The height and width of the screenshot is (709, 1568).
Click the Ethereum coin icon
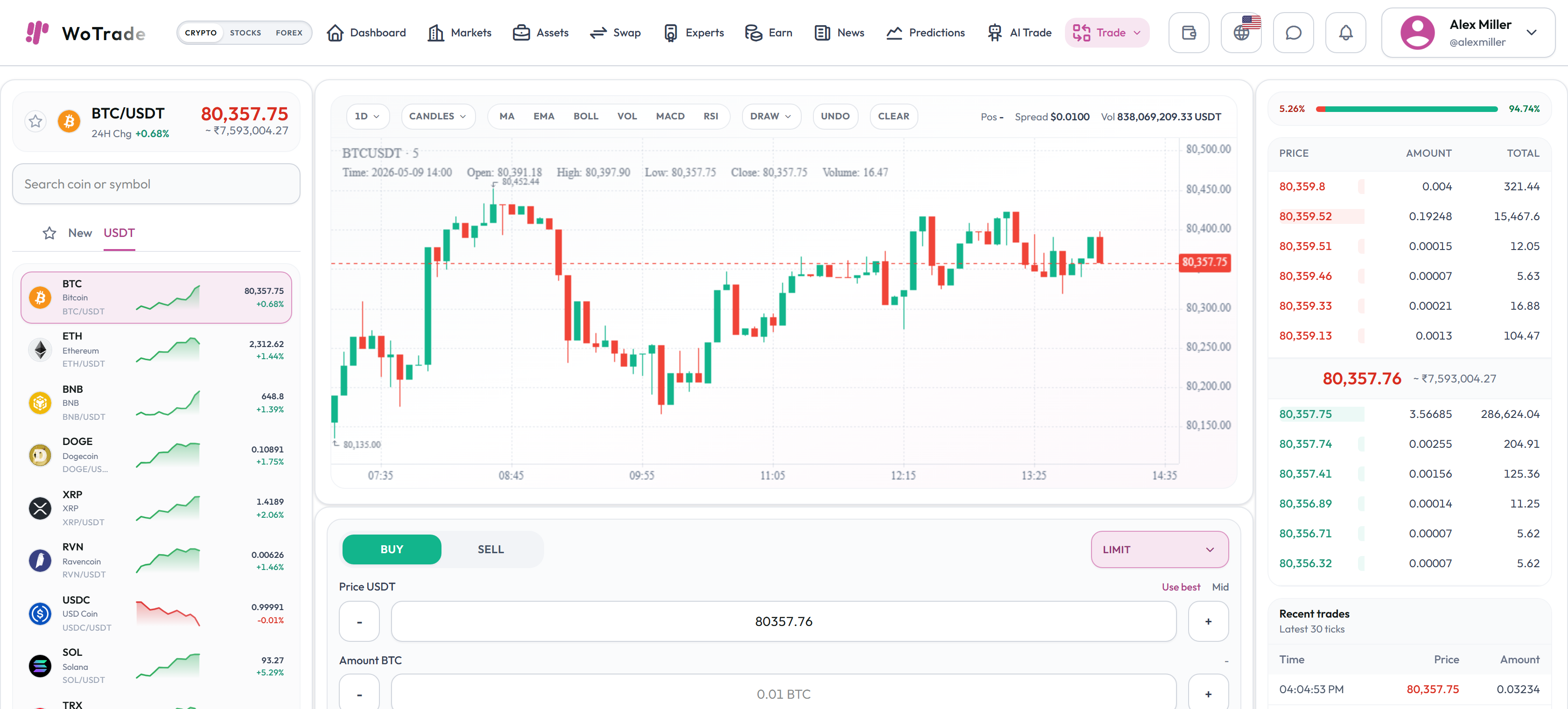tap(40, 349)
